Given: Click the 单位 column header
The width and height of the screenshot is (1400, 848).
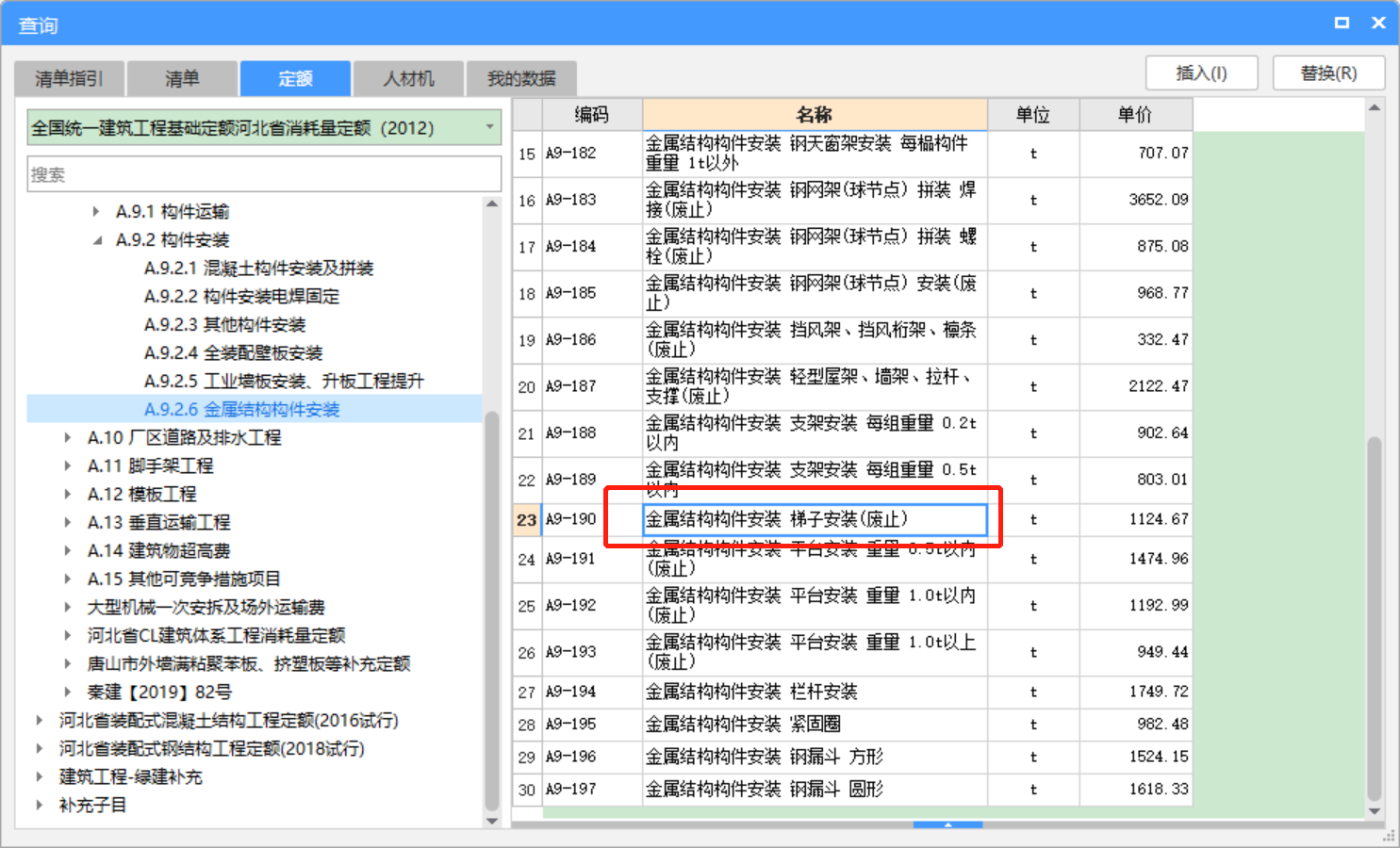Looking at the screenshot, I should 1033,114.
